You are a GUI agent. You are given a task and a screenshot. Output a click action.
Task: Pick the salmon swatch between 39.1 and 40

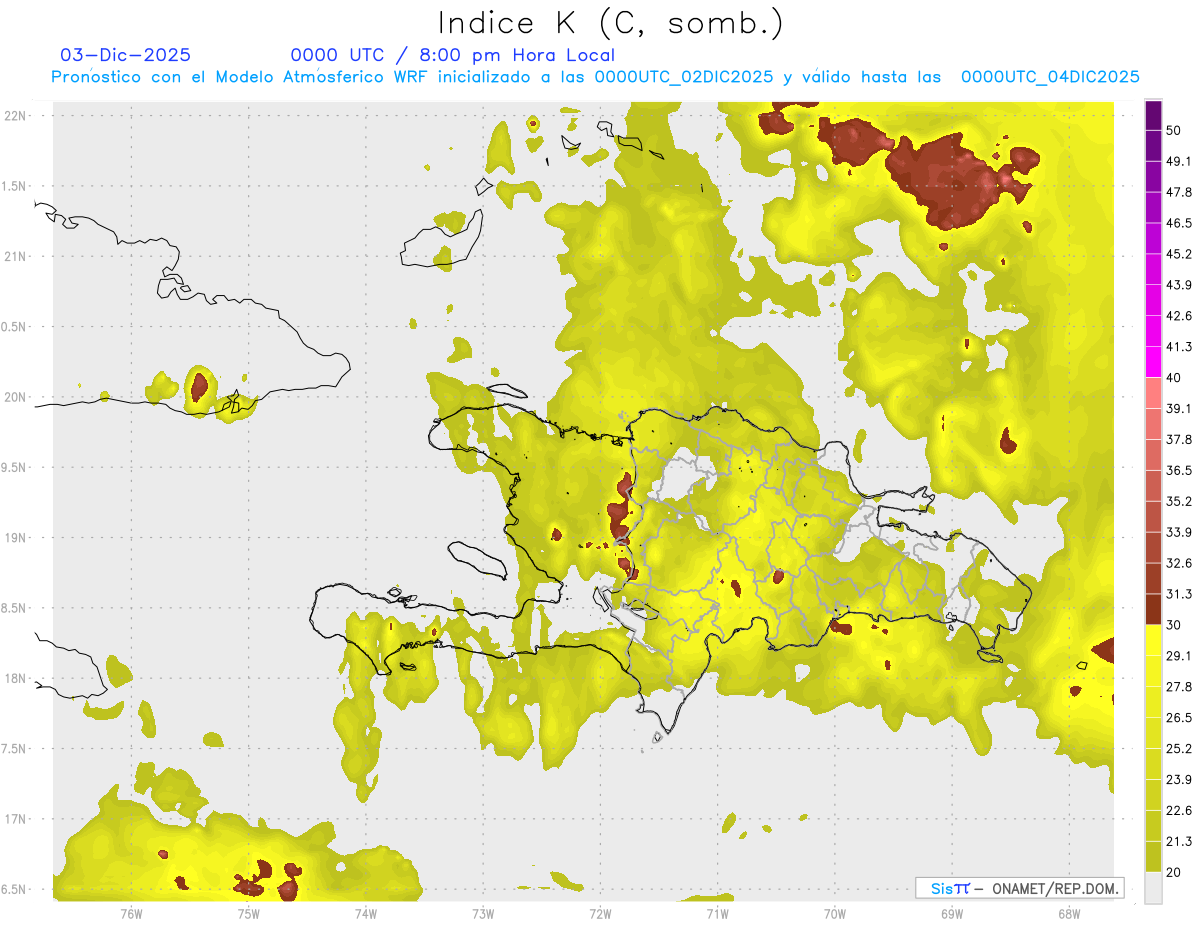pyautogui.click(x=1153, y=394)
